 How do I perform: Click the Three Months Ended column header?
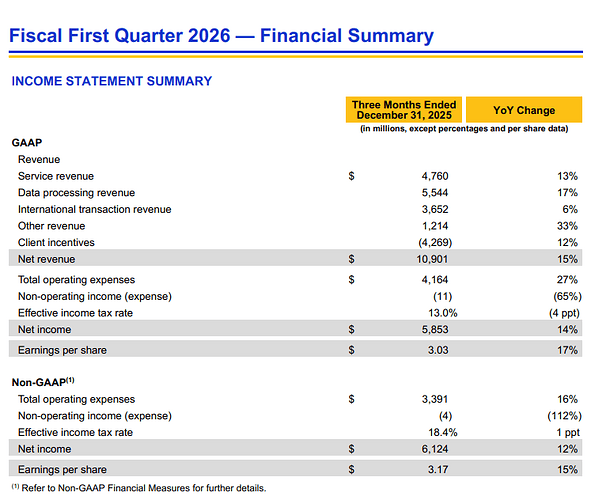click(404, 110)
